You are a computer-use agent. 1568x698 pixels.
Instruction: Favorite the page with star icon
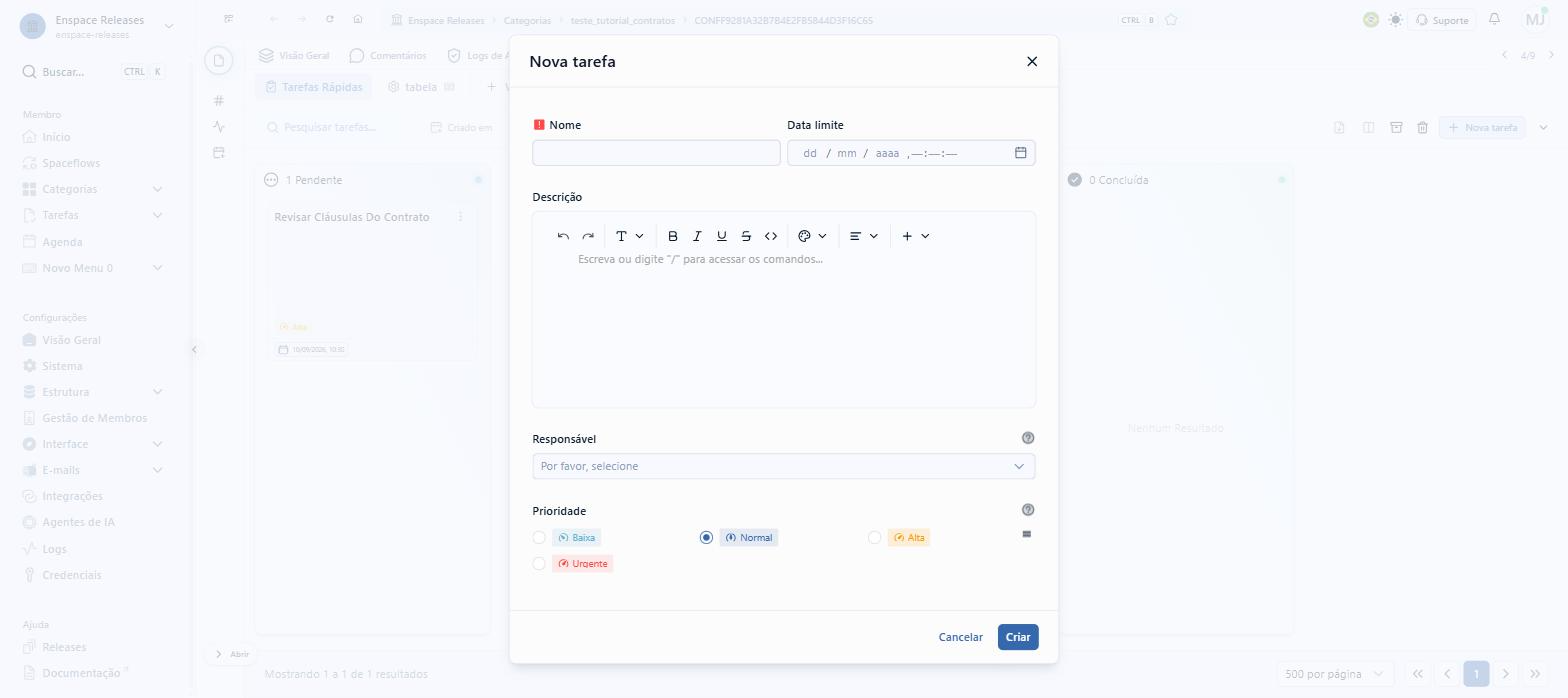[x=1171, y=19]
